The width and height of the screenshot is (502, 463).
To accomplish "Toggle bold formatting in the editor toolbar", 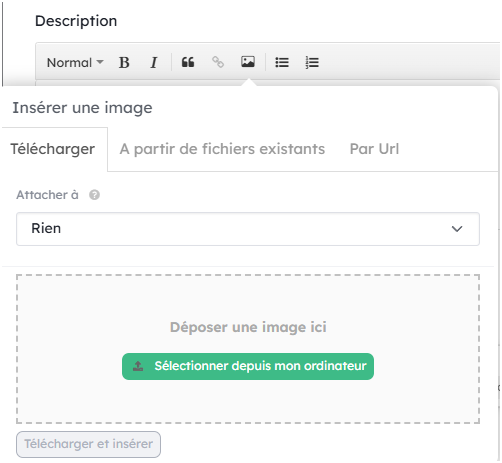I will (124, 62).
